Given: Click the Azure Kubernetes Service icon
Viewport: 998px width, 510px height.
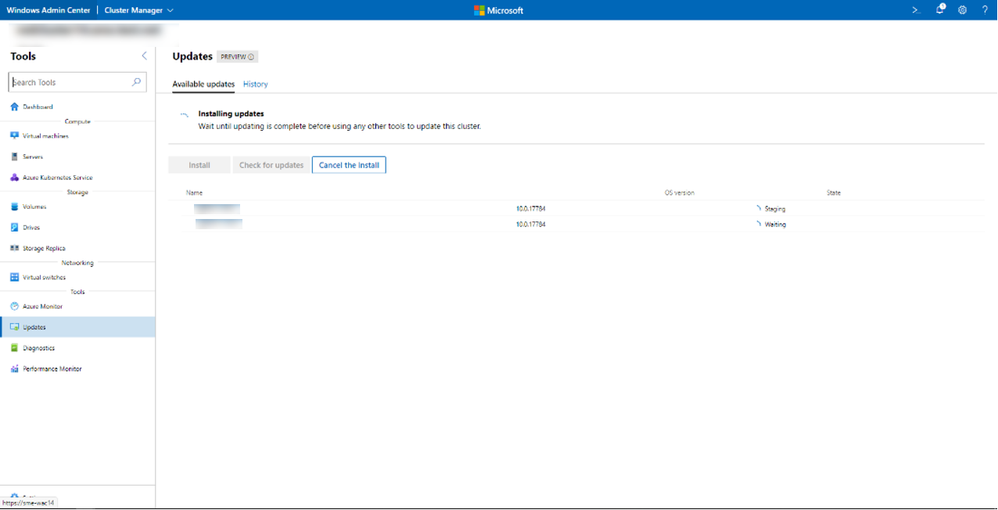Looking at the screenshot, I should click(15, 178).
